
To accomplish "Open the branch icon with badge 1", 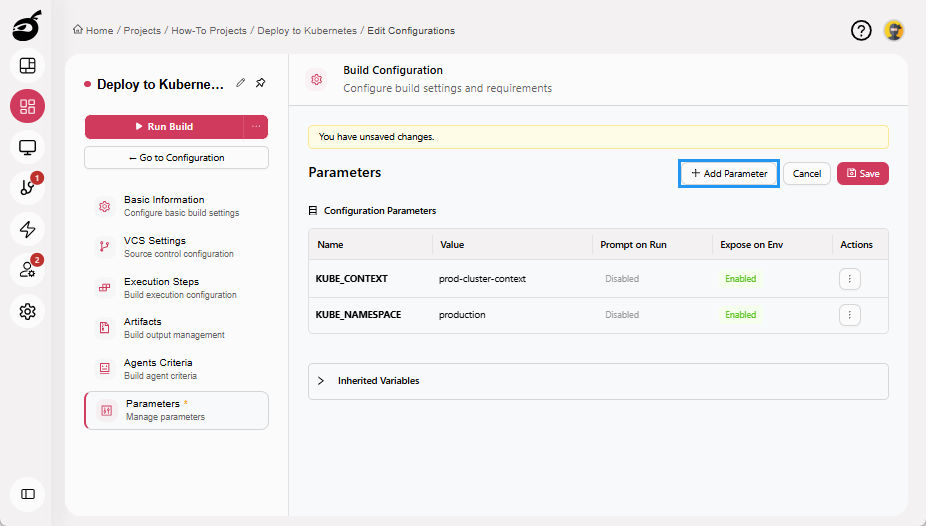I will [x=27, y=188].
